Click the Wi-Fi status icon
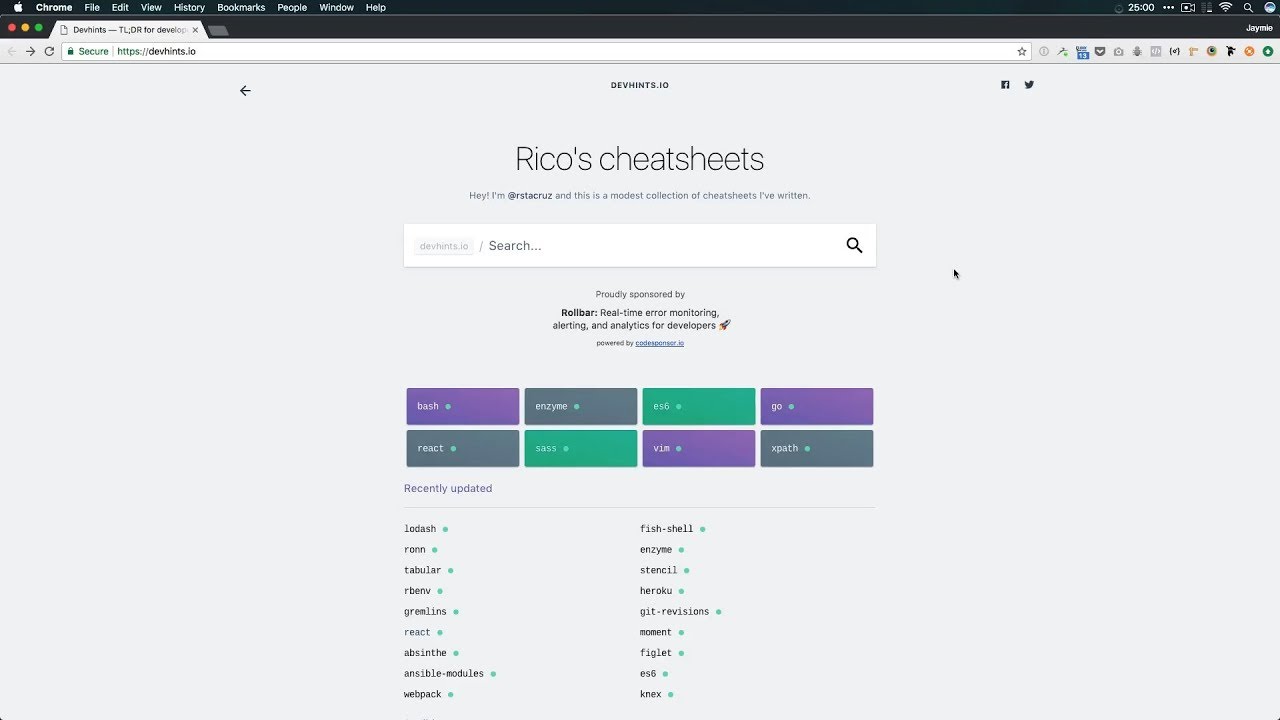This screenshot has height=720, width=1280. click(1226, 7)
